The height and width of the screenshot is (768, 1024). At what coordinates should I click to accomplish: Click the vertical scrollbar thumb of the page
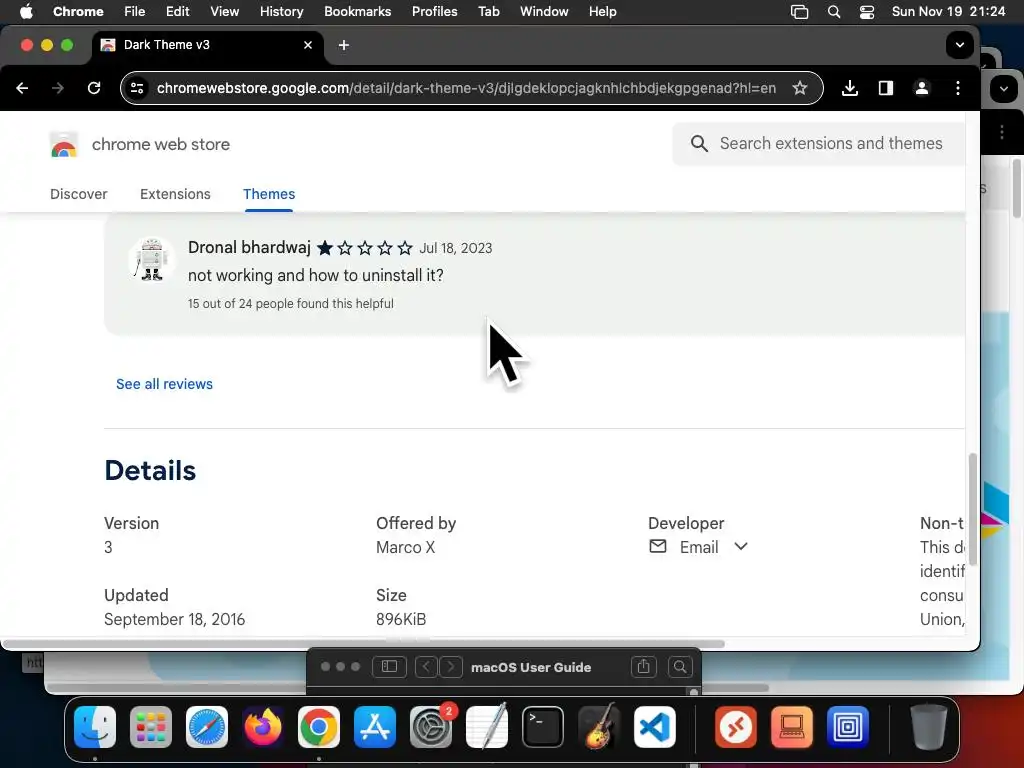pyautogui.click(x=972, y=509)
